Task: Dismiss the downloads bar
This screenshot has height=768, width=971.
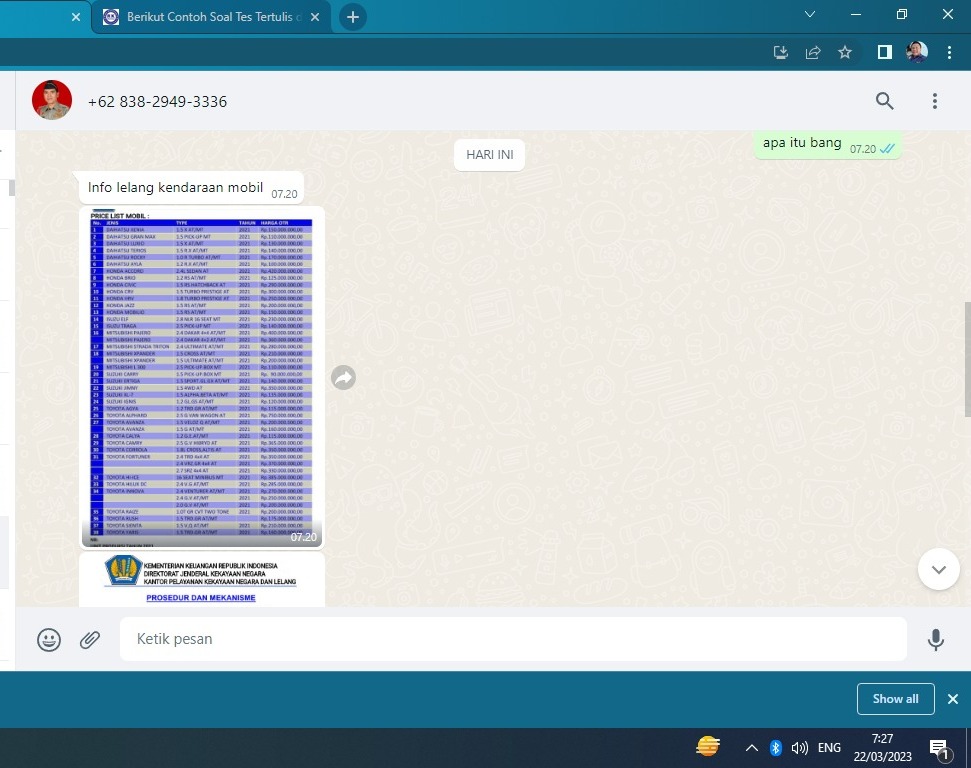Action: pyautogui.click(x=952, y=699)
